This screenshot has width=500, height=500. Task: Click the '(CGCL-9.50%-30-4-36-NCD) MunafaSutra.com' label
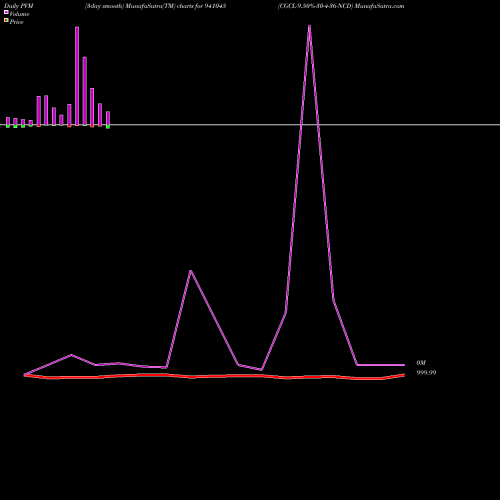[341, 6]
